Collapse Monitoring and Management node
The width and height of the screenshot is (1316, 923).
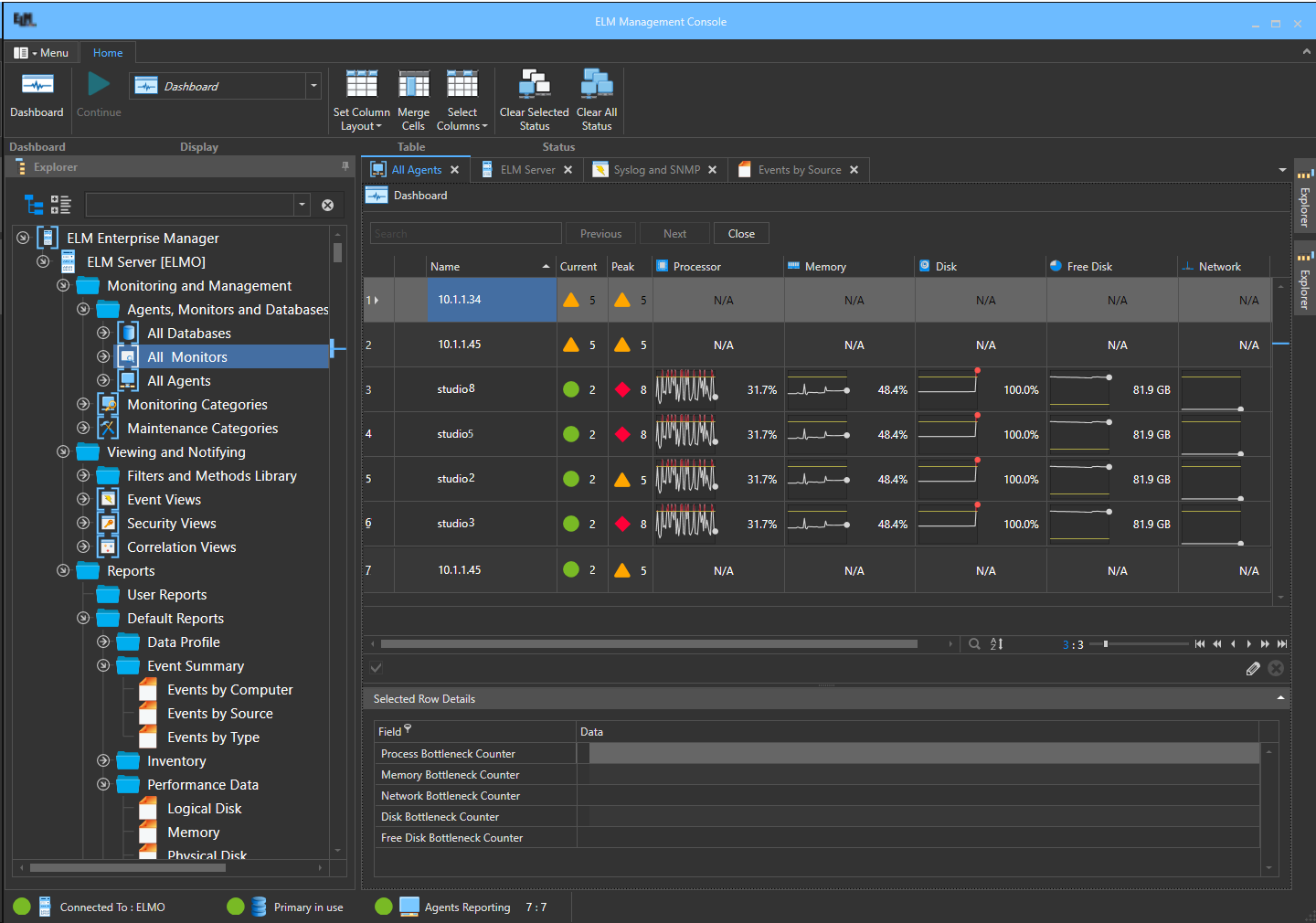point(63,285)
